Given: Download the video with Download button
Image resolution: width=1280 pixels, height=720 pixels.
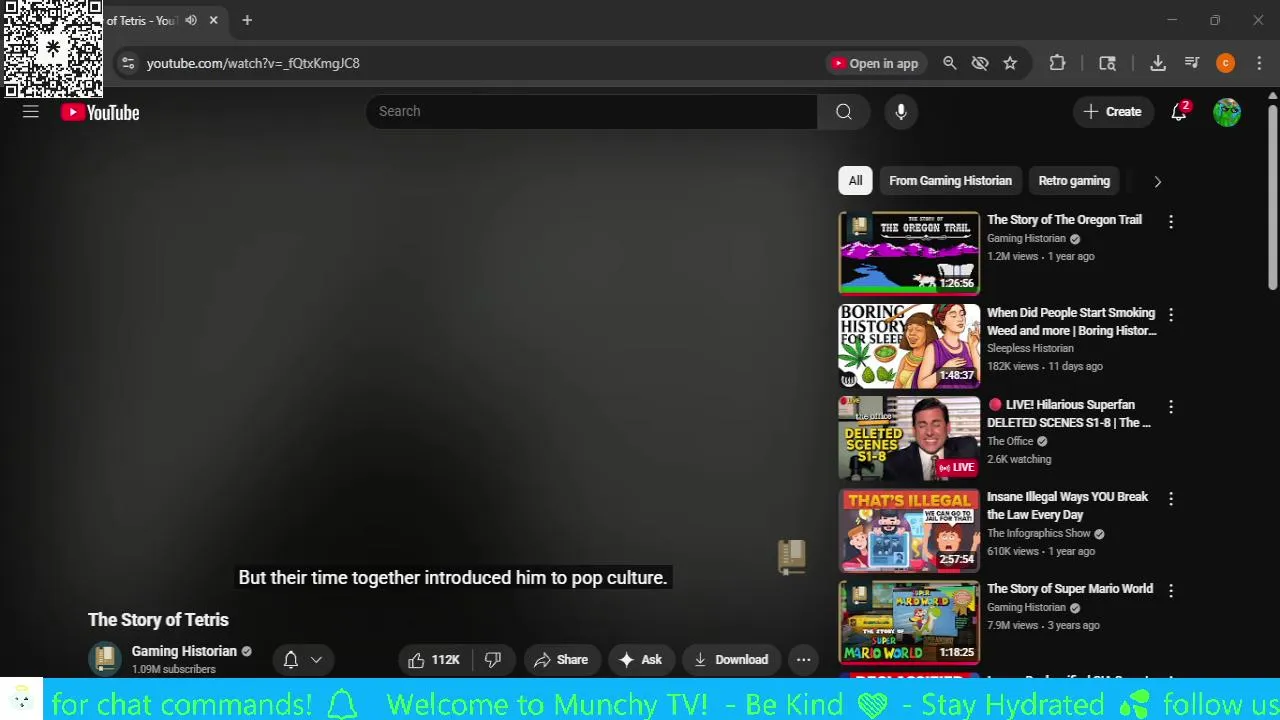Looking at the screenshot, I should (x=731, y=659).
